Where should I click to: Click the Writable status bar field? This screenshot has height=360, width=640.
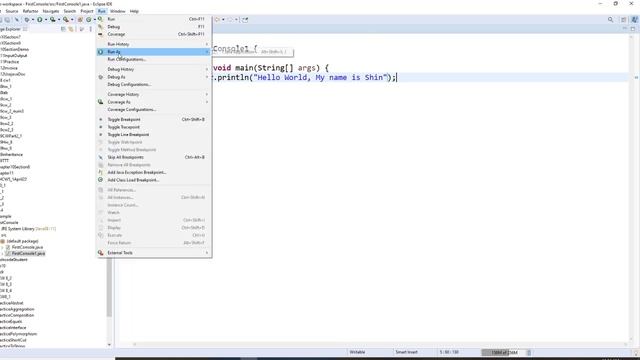click(357, 352)
